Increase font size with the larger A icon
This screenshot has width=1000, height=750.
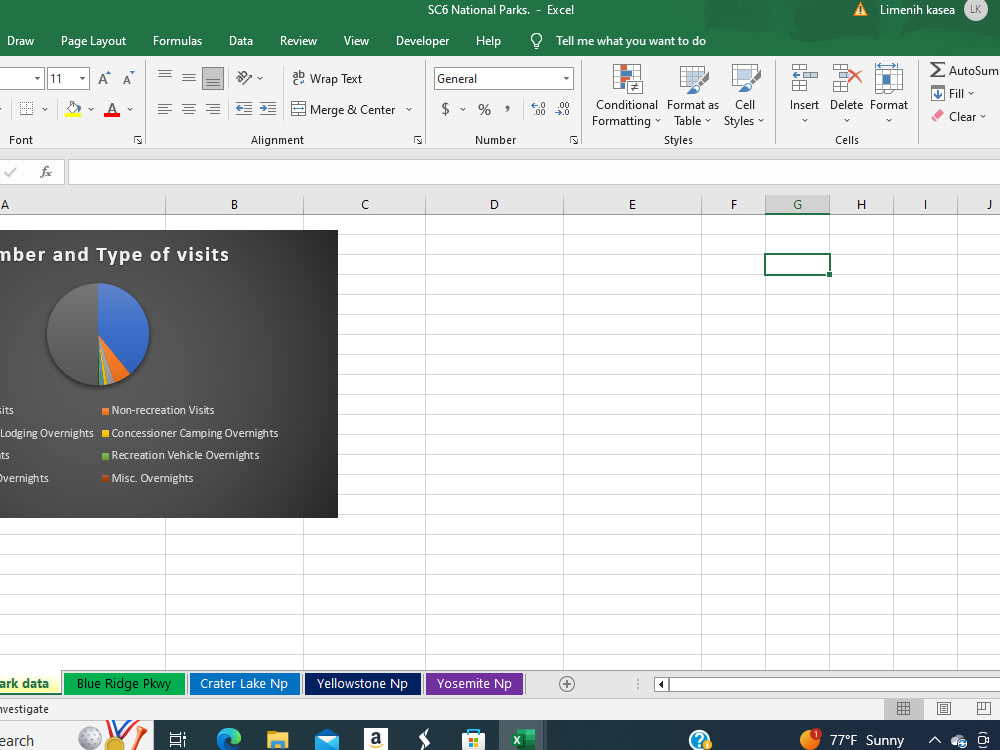(x=104, y=78)
